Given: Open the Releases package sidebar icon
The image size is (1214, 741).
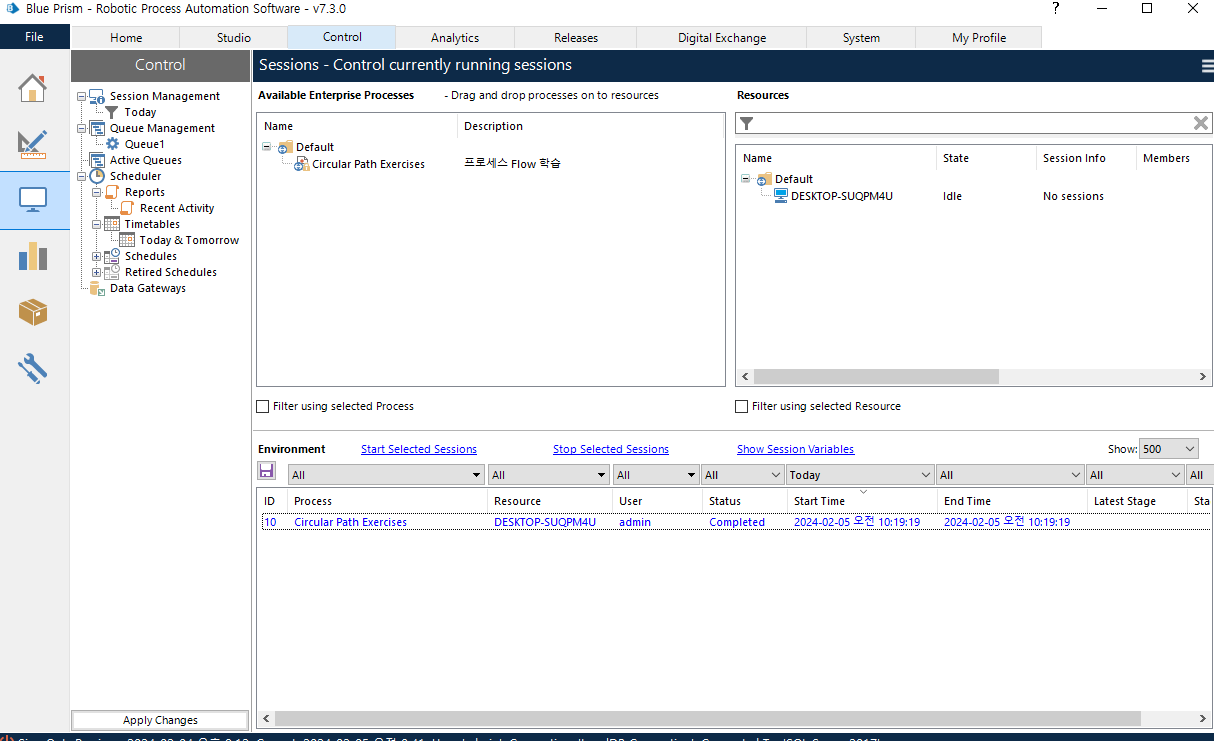Looking at the screenshot, I should [33, 312].
